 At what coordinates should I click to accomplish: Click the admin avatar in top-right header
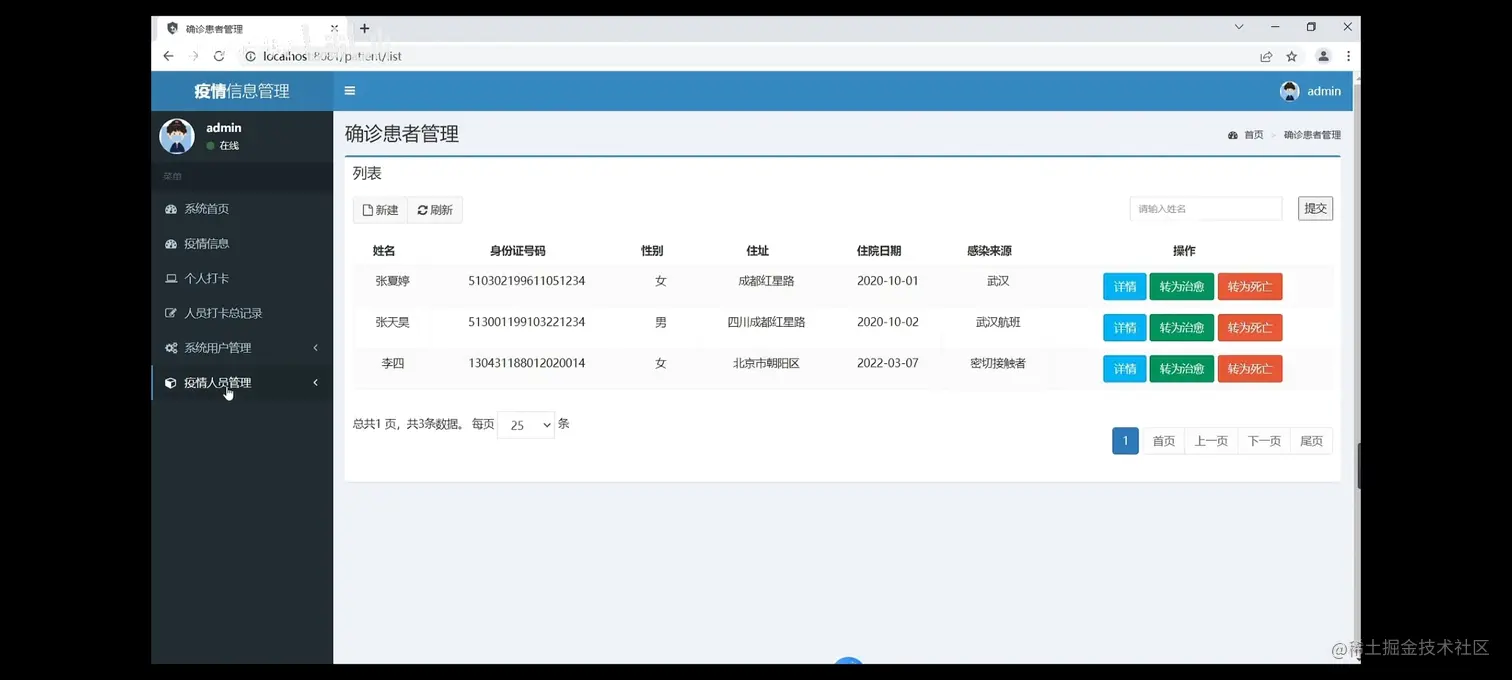click(x=1290, y=91)
